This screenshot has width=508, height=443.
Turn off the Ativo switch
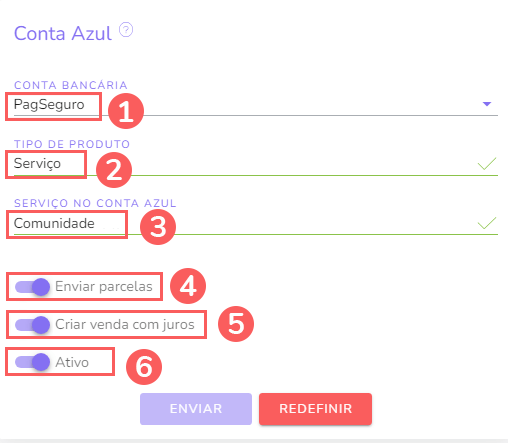33,362
